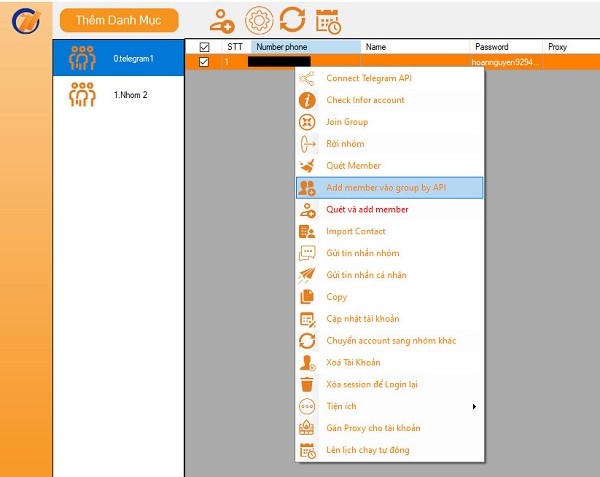Toggle the select-all checkbox in table header
This screenshot has width=600, height=477.
(204, 47)
